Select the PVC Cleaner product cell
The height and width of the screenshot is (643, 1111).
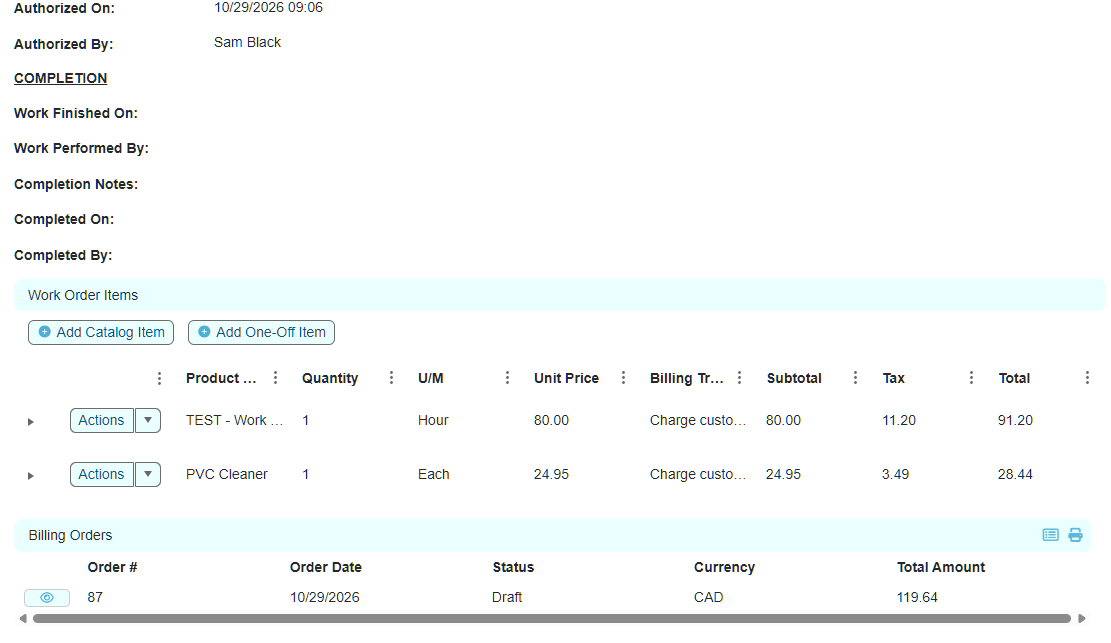tap(227, 474)
